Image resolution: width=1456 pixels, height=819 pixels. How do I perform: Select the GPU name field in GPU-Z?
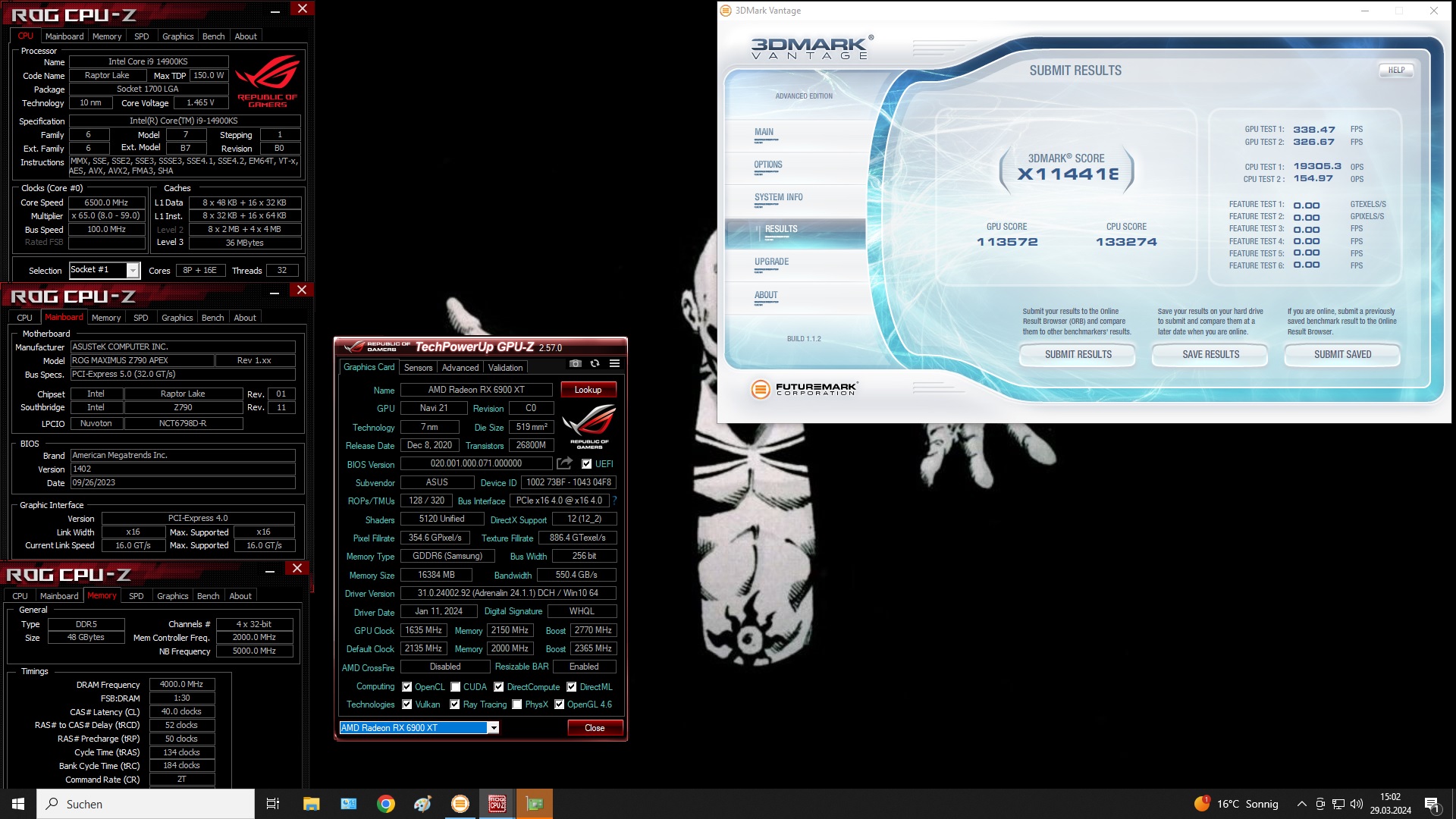[x=476, y=390]
